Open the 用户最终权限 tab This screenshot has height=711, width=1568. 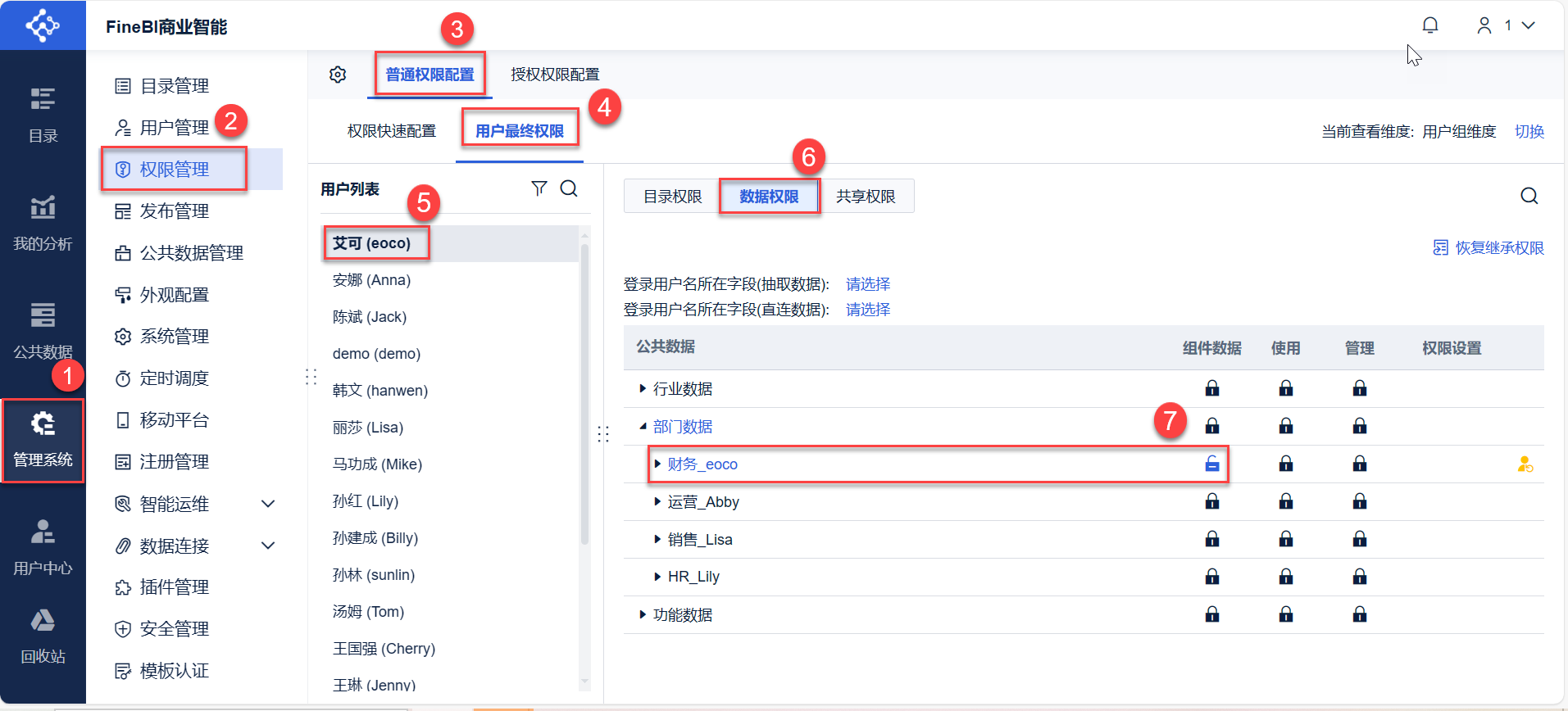[x=520, y=131]
